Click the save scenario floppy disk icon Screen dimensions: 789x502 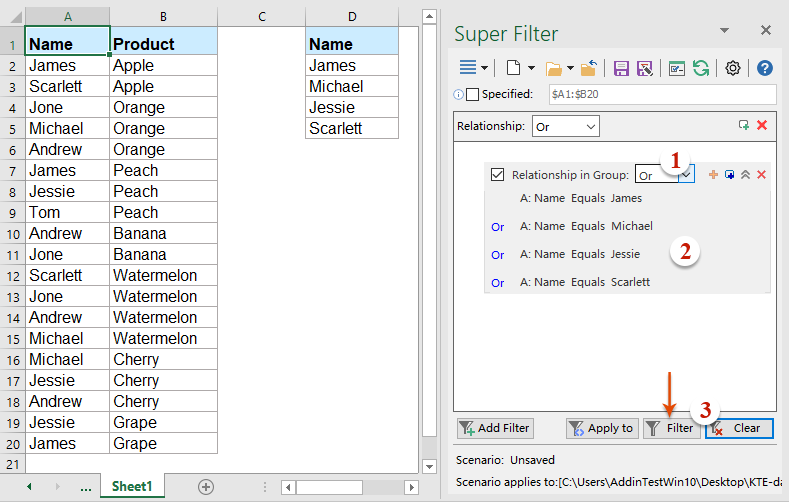point(621,68)
